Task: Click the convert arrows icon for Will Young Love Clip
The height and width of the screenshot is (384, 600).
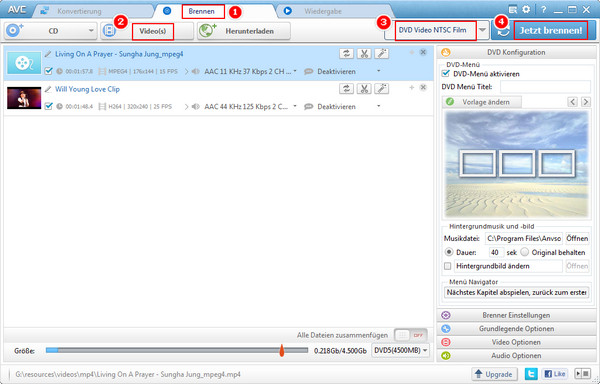Action: [x=346, y=89]
